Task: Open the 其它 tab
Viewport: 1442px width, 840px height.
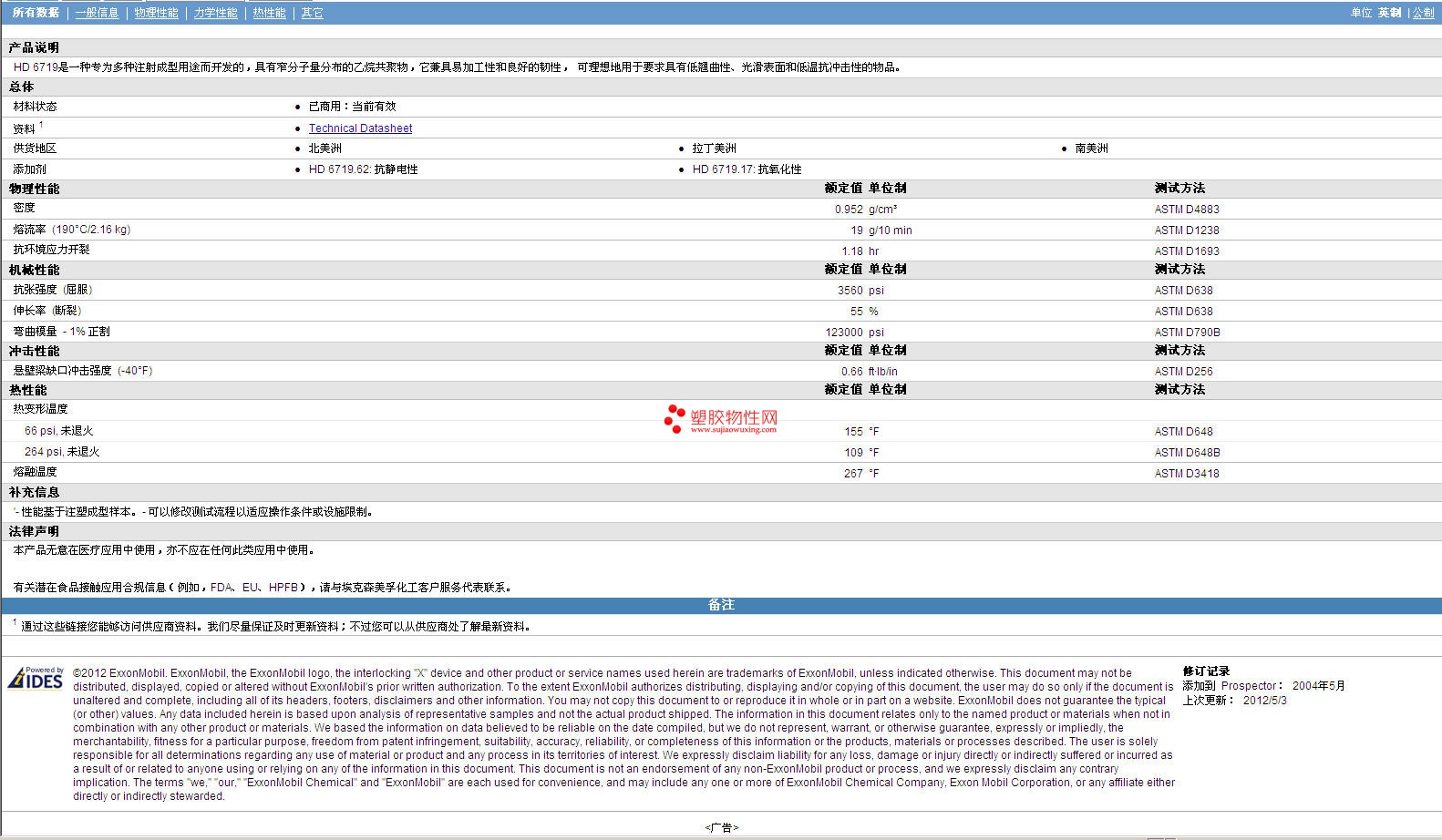Action: 312,13
